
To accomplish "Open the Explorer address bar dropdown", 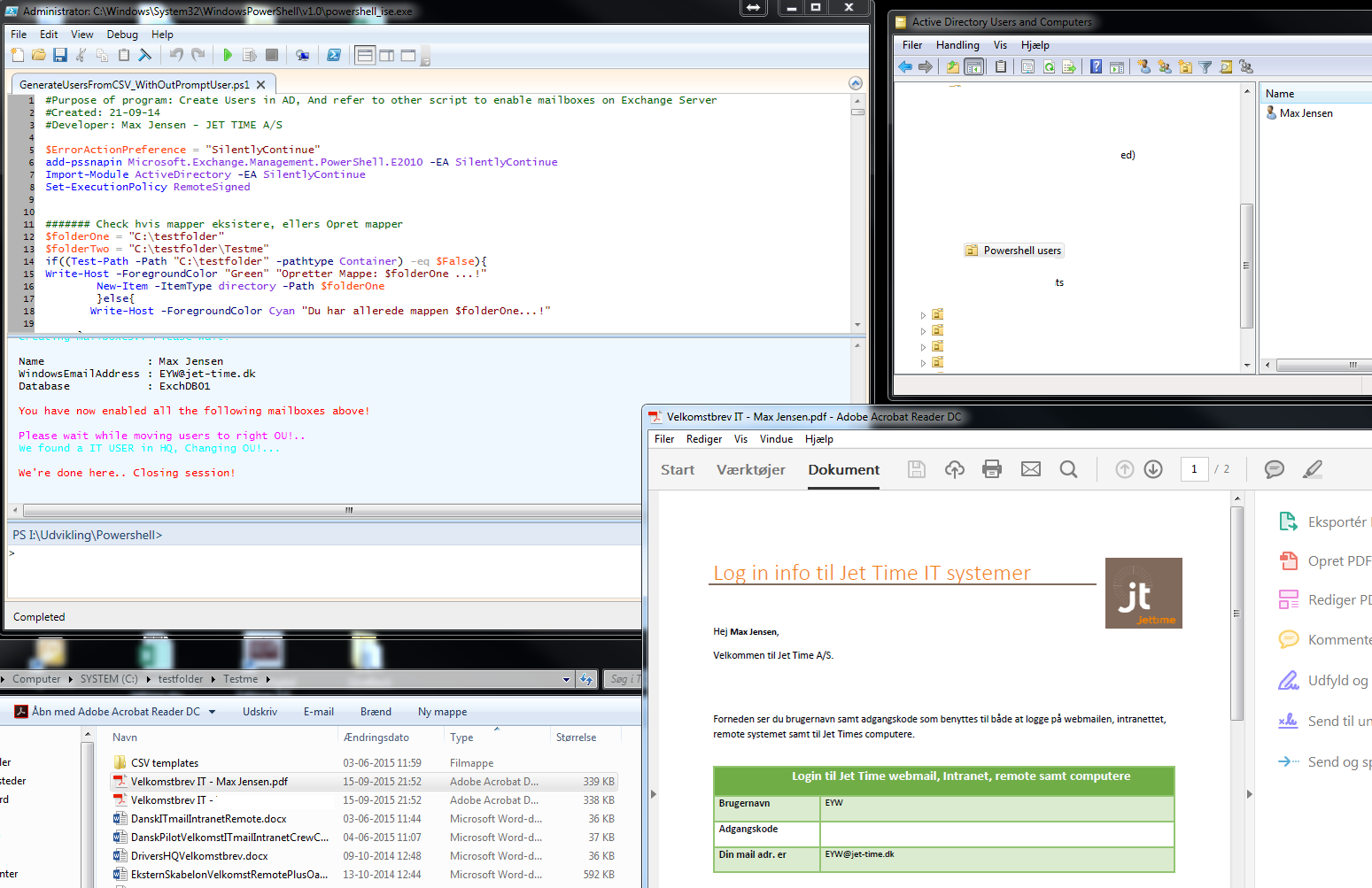I will 566,680.
